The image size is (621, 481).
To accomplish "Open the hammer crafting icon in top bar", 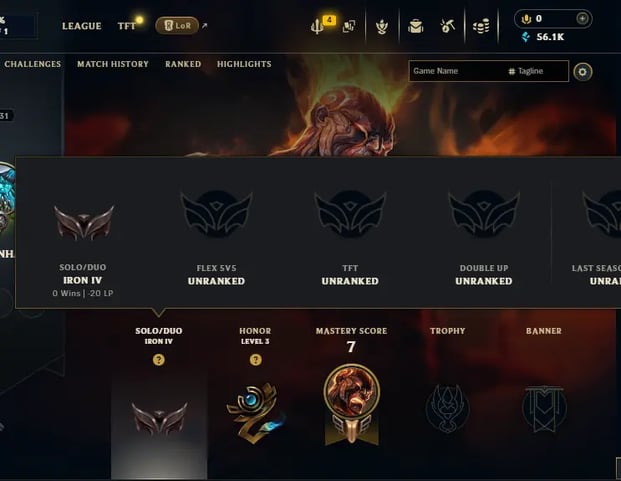I will click(448, 27).
